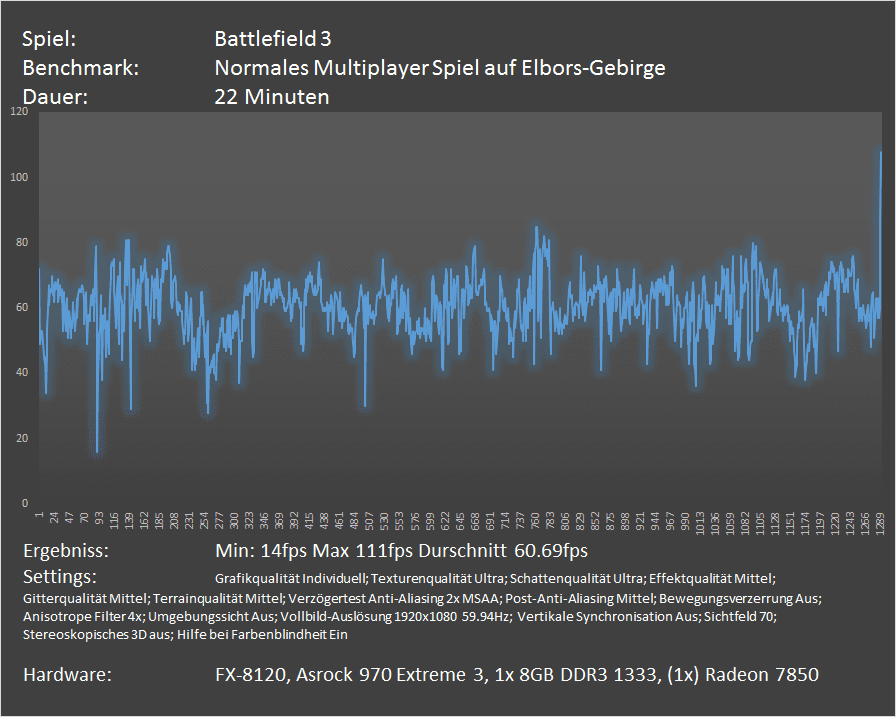896x717 pixels.
Task: Click the y-axis label '120'
Action: 19,111
